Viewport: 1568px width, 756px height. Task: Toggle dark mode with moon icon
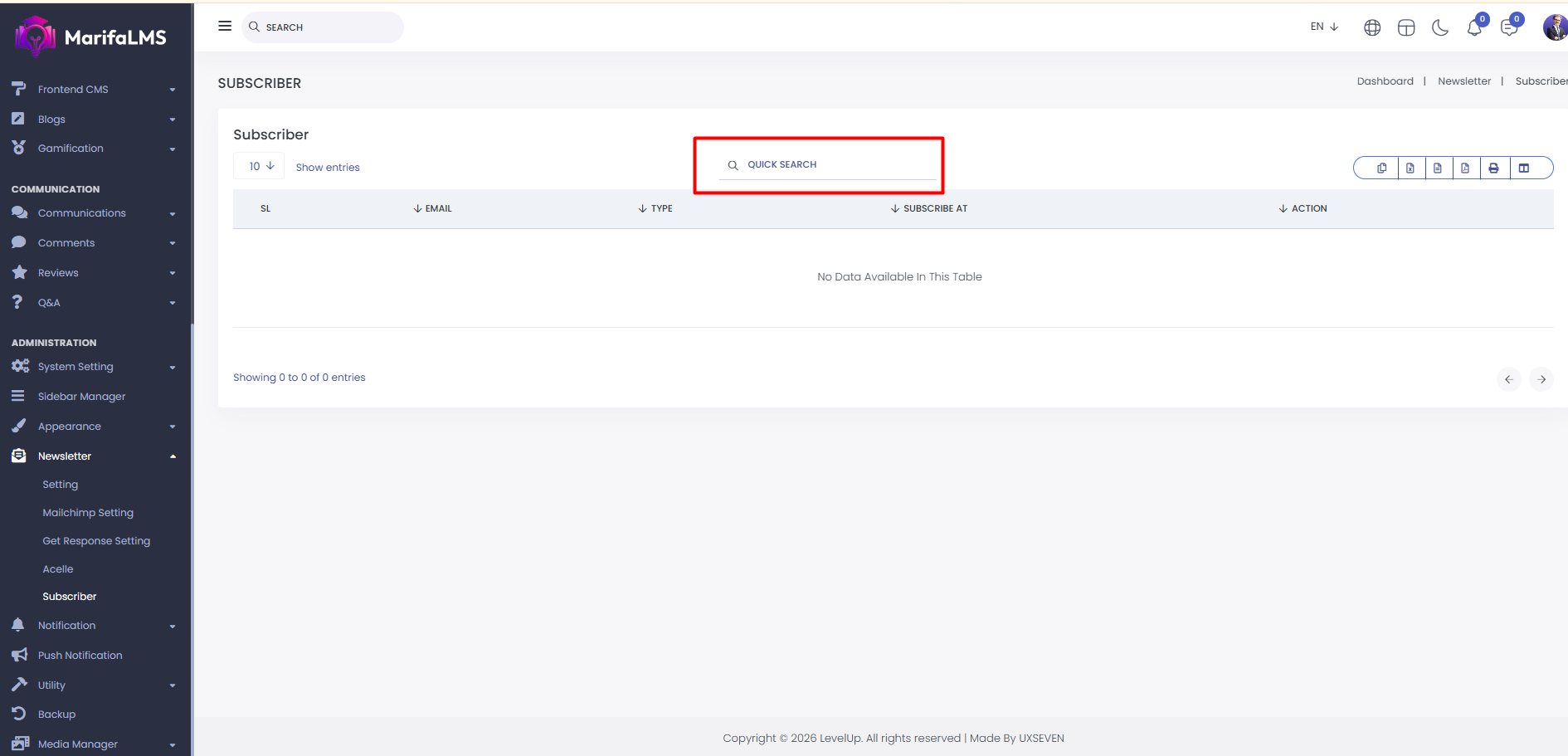tap(1440, 28)
